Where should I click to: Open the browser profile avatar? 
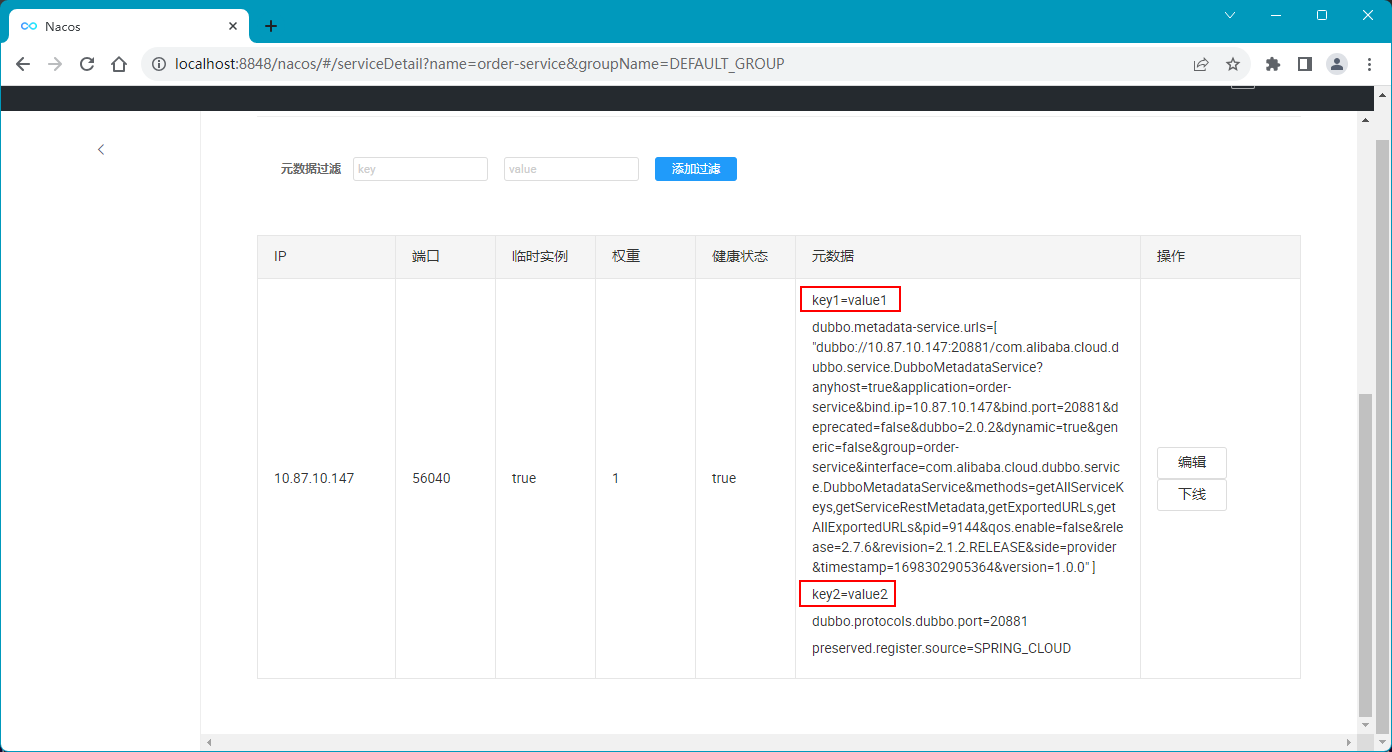click(x=1337, y=64)
